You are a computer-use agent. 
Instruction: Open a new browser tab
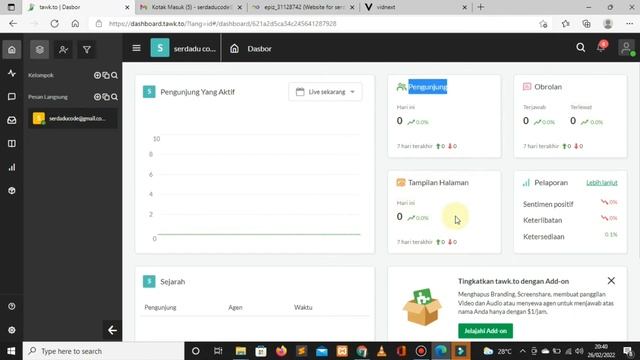481,7
